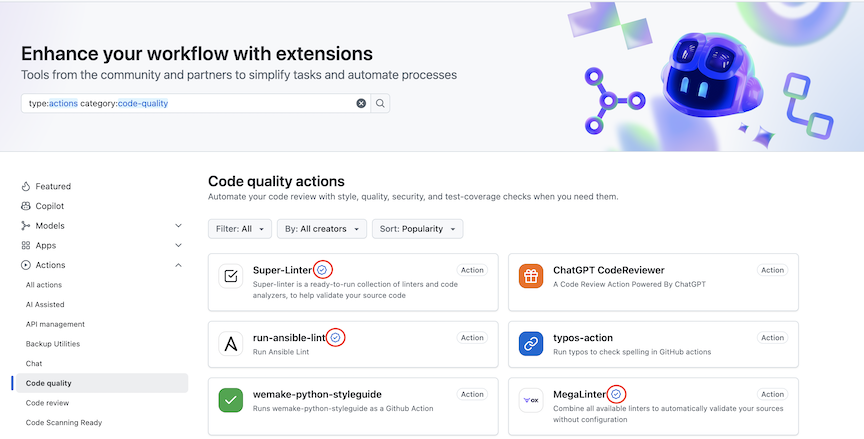Select Backup Utilities category
864x439 pixels.
53,344
